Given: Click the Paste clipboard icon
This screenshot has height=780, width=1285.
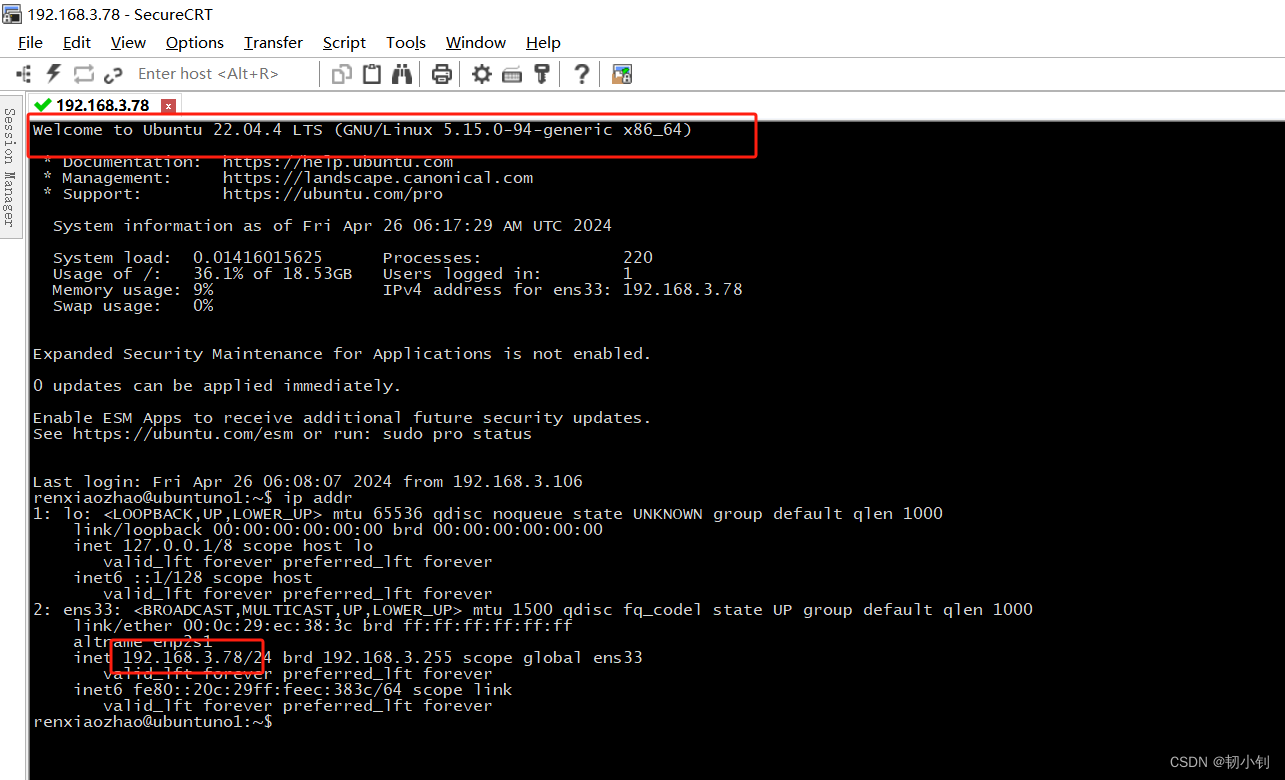Looking at the screenshot, I should click(371, 73).
